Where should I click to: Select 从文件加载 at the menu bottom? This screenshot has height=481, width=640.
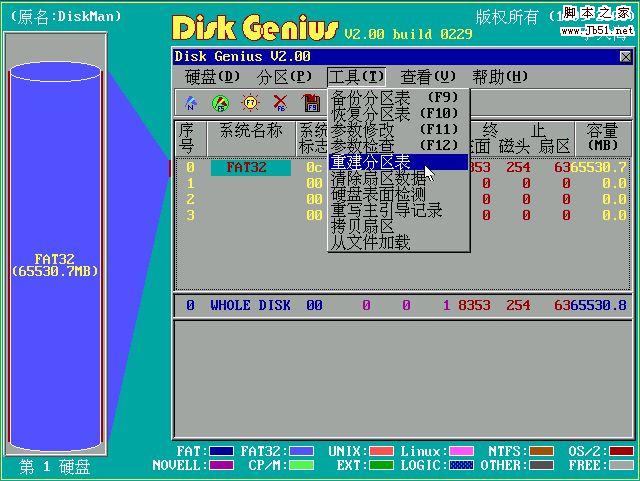[370, 242]
